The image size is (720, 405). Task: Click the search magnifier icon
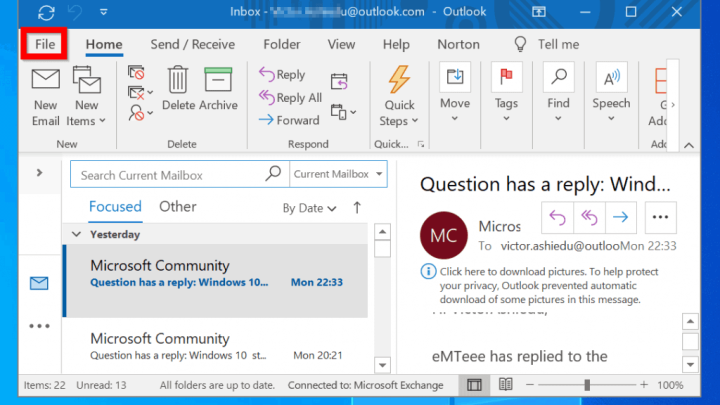(x=274, y=174)
